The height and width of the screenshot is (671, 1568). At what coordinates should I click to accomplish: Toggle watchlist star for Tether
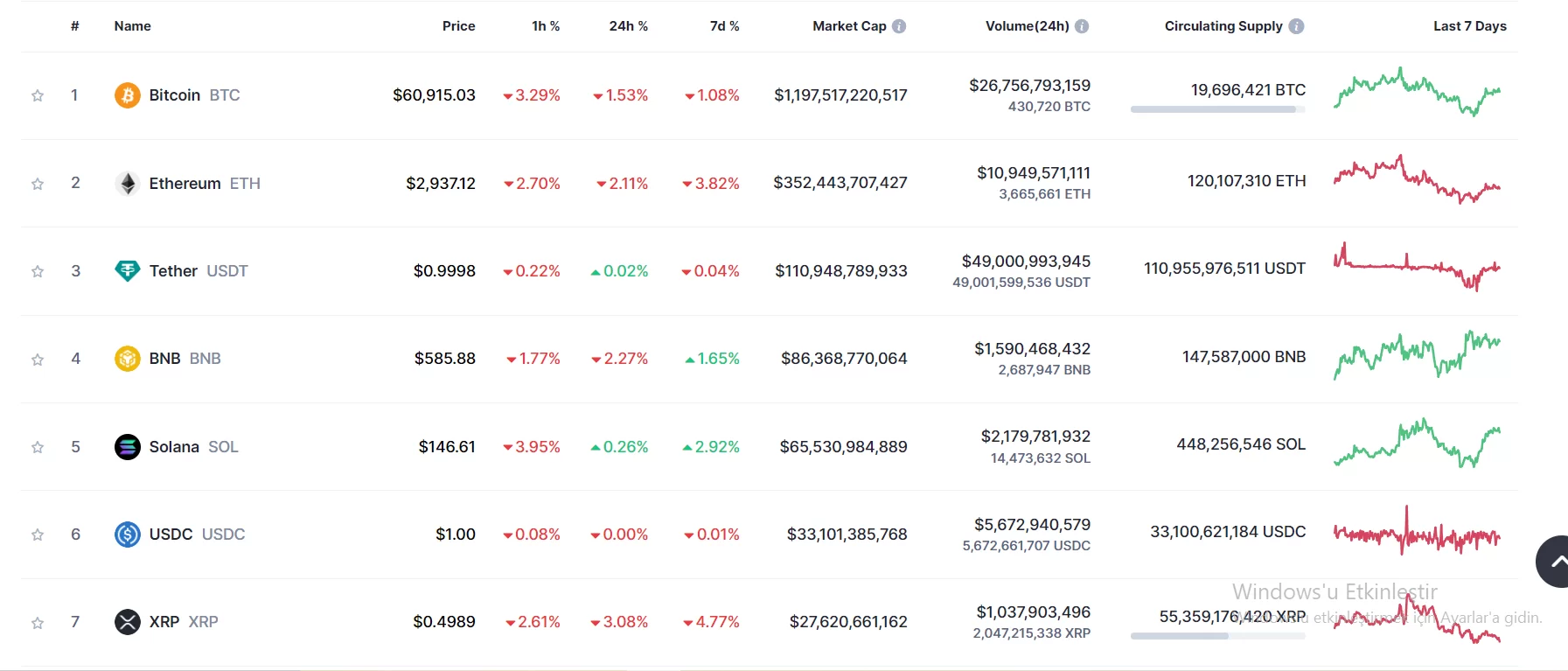pyautogui.click(x=38, y=272)
